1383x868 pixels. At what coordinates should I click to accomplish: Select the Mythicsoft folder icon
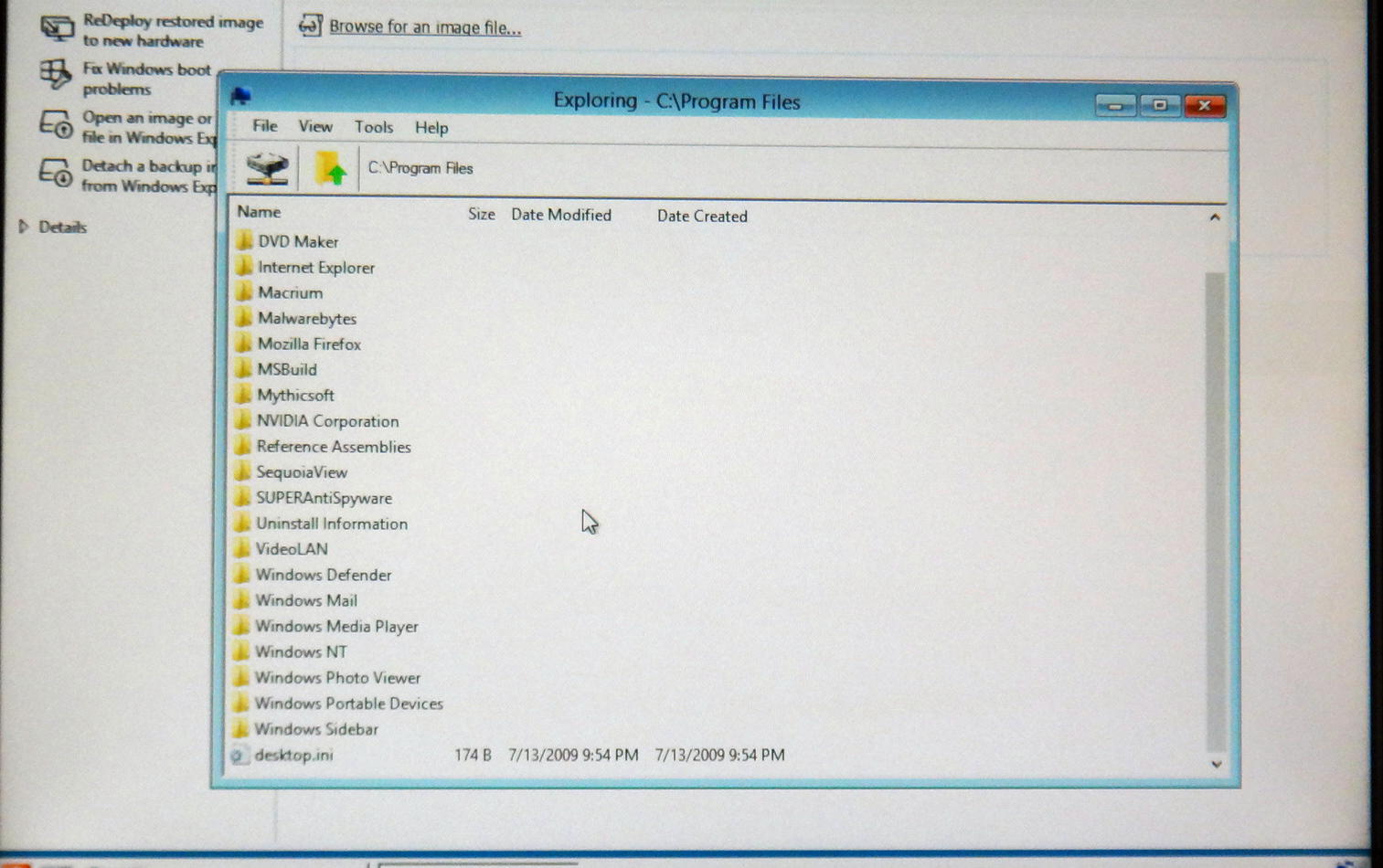click(x=242, y=395)
